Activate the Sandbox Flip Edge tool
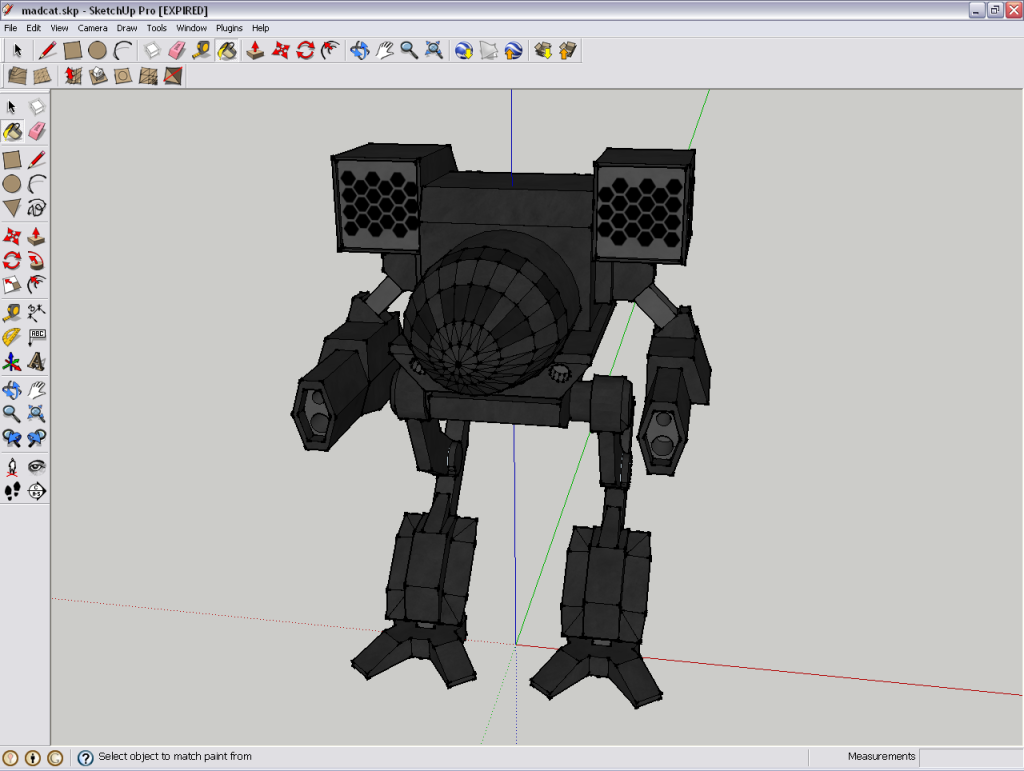The width and height of the screenshot is (1024, 771). tap(172, 76)
